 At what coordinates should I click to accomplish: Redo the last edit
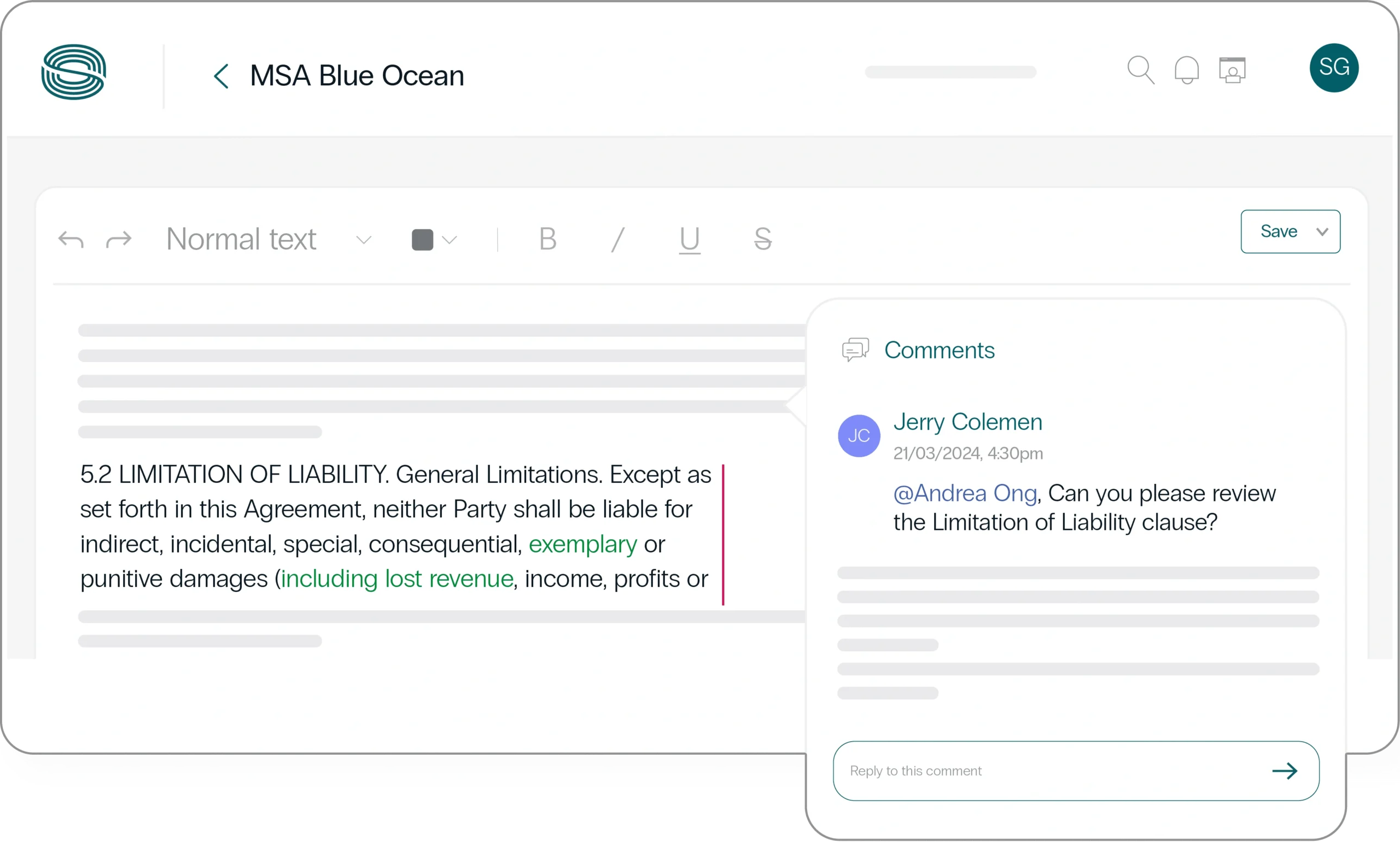tap(119, 239)
